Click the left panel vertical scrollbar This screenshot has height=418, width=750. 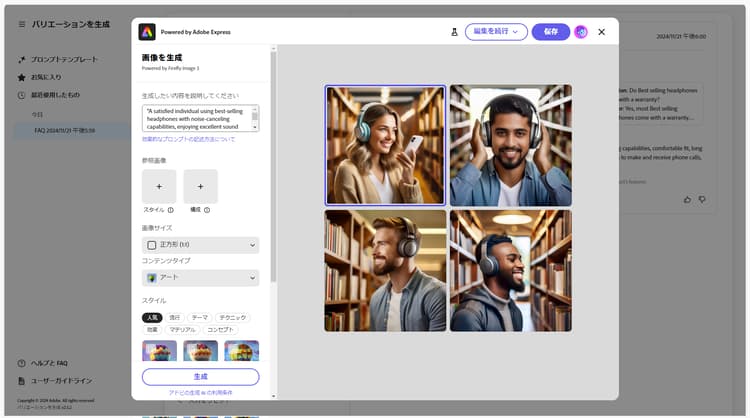pos(274,166)
